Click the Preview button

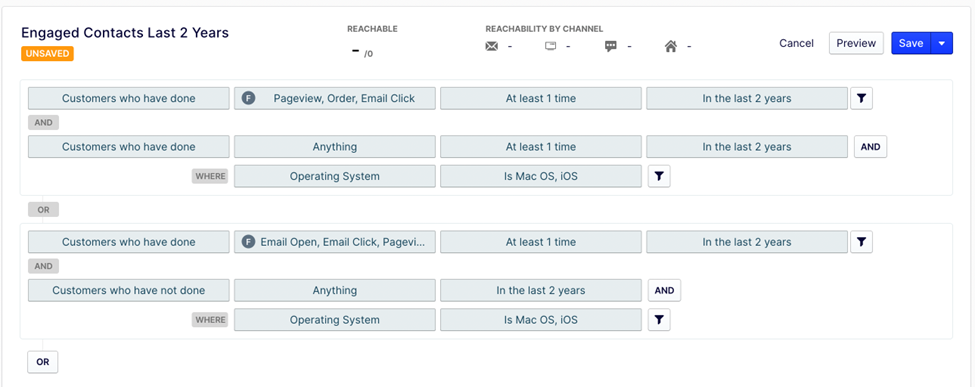[856, 44]
